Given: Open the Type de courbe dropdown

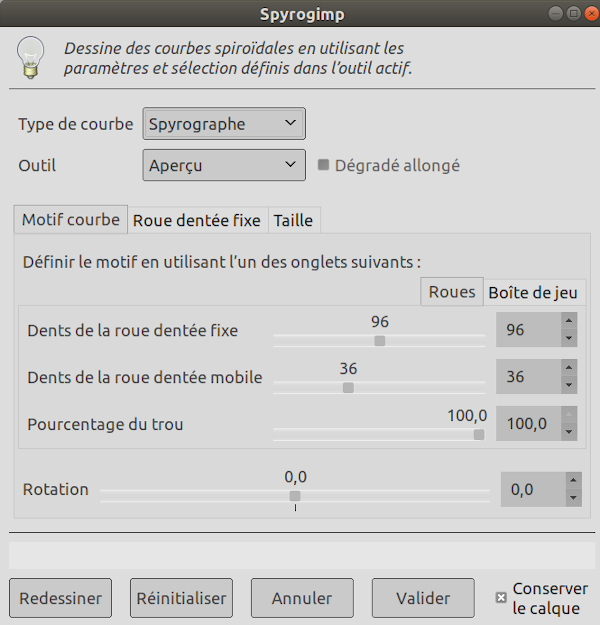Looking at the screenshot, I should 224,124.
